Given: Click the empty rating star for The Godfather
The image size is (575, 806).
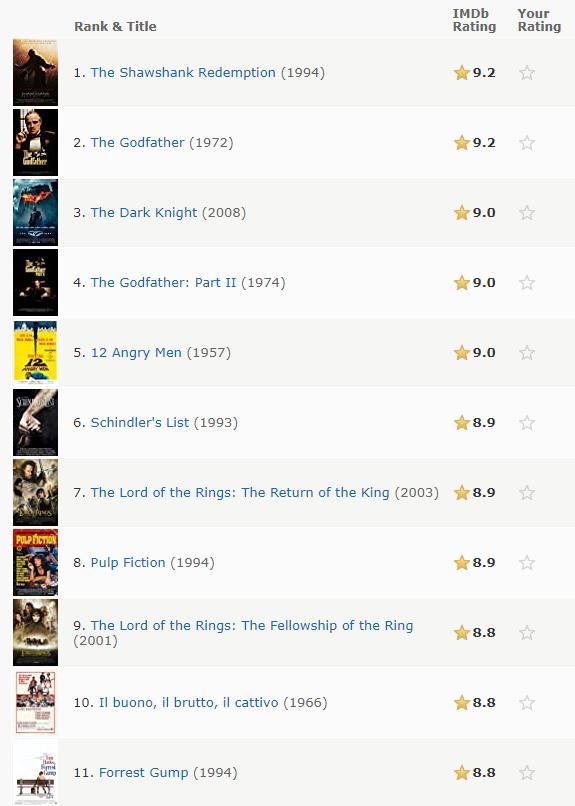Looking at the screenshot, I should (527, 142).
